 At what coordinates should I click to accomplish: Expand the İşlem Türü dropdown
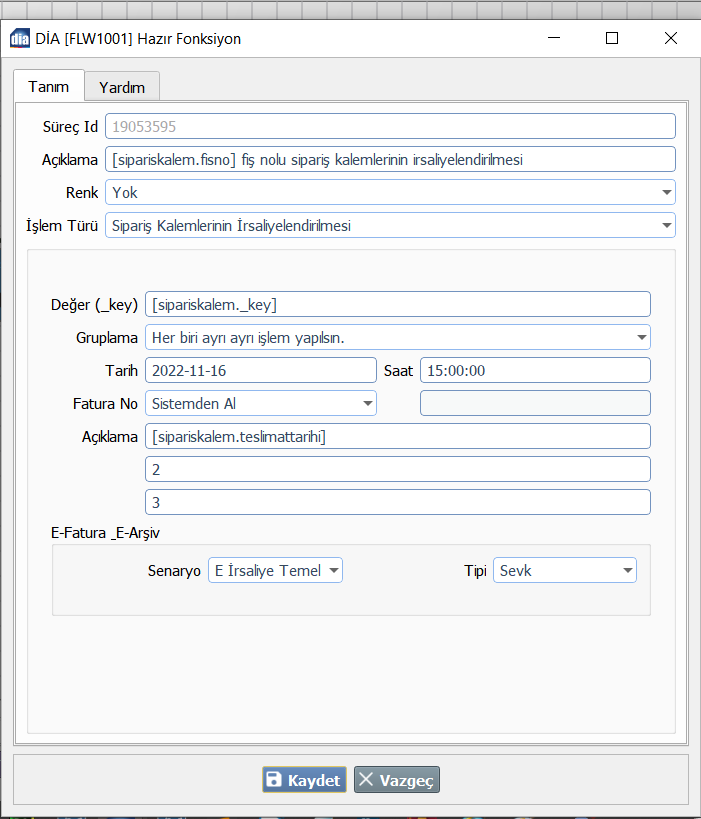click(390, 226)
